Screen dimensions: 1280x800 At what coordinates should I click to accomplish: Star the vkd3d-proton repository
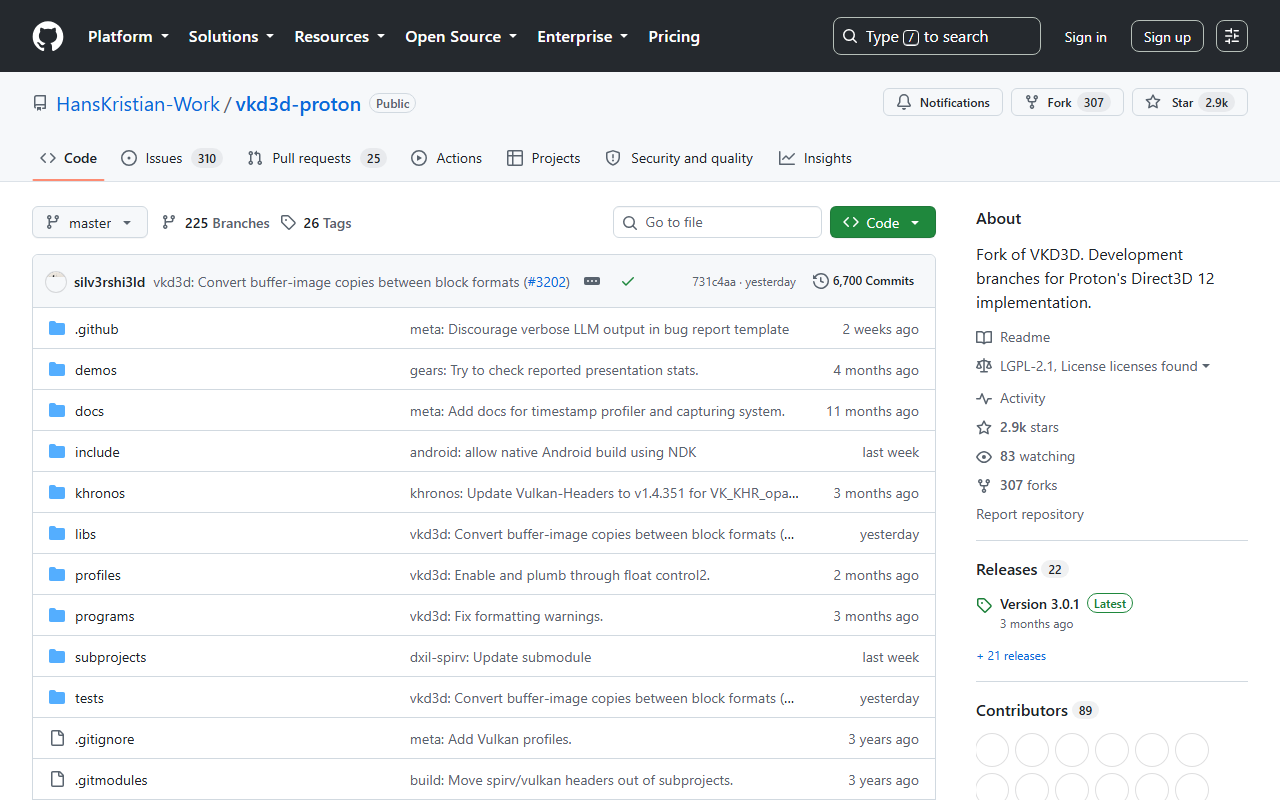pyautogui.click(x=1190, y=102)
